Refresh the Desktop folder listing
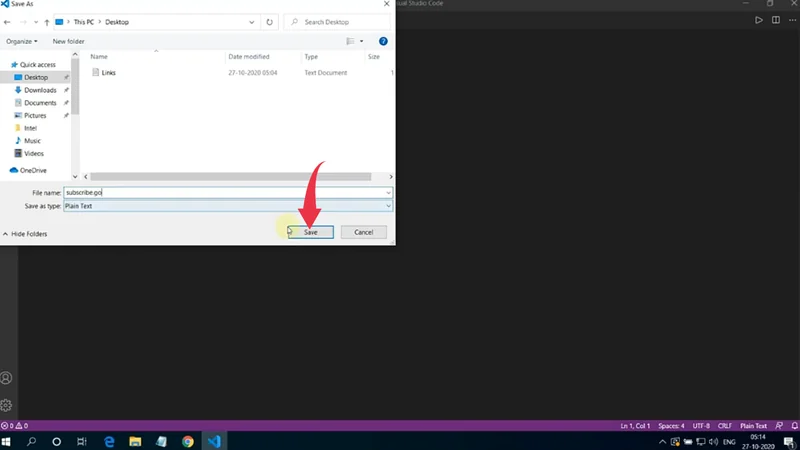Screen dimensions: 800x450 point(269,22)
